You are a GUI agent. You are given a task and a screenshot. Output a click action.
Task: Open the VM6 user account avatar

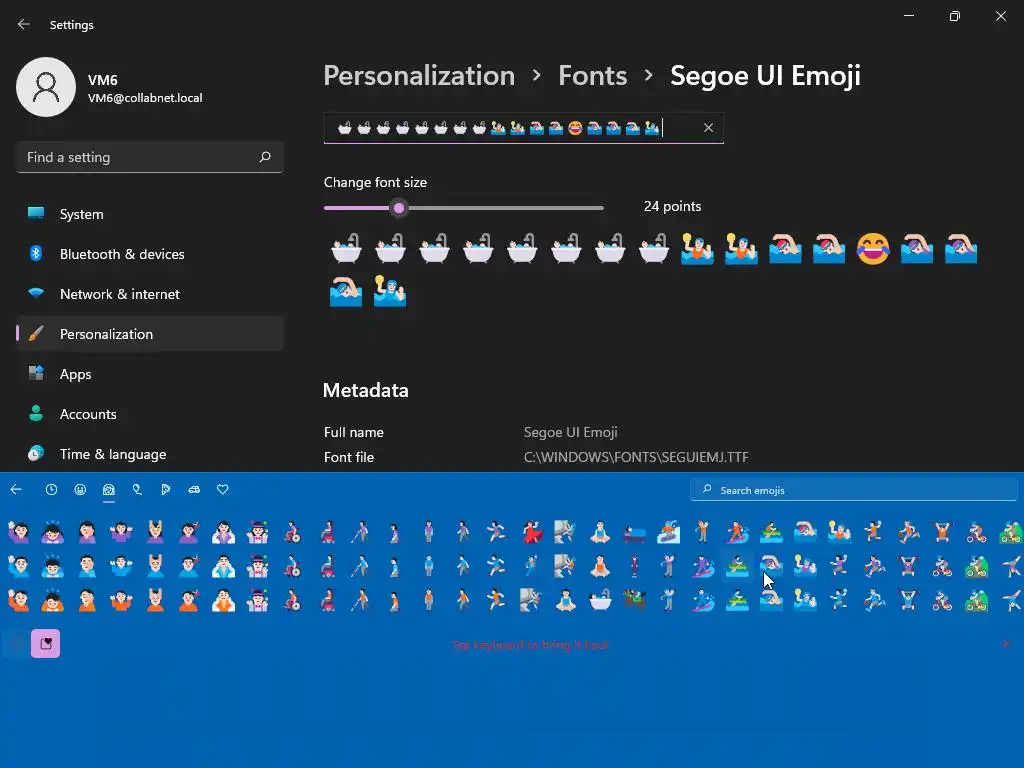46,87
